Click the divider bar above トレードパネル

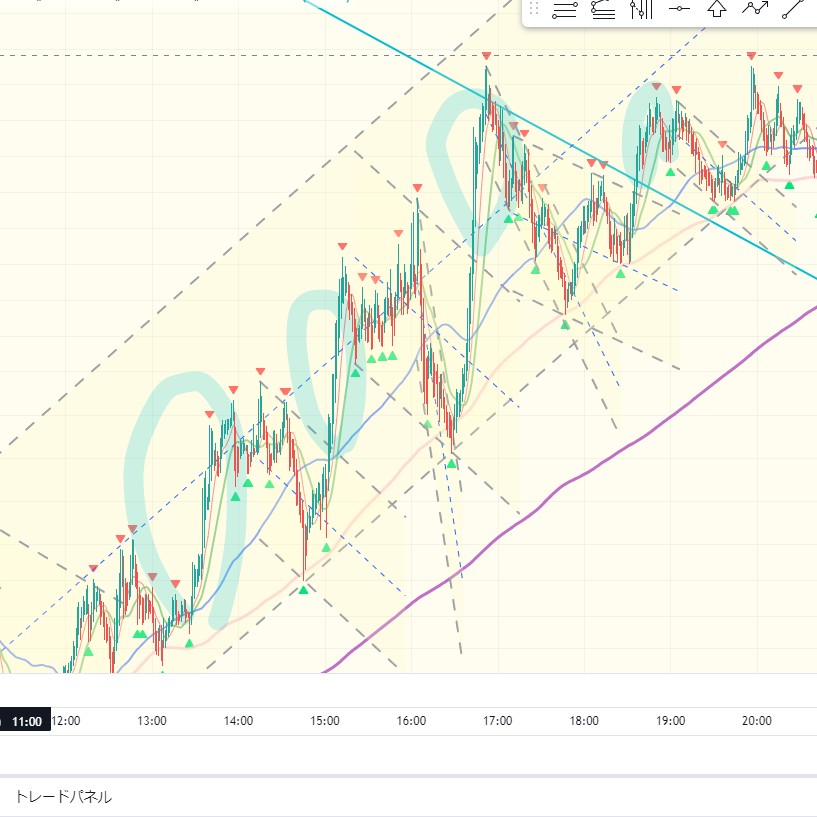coord(408,776)
